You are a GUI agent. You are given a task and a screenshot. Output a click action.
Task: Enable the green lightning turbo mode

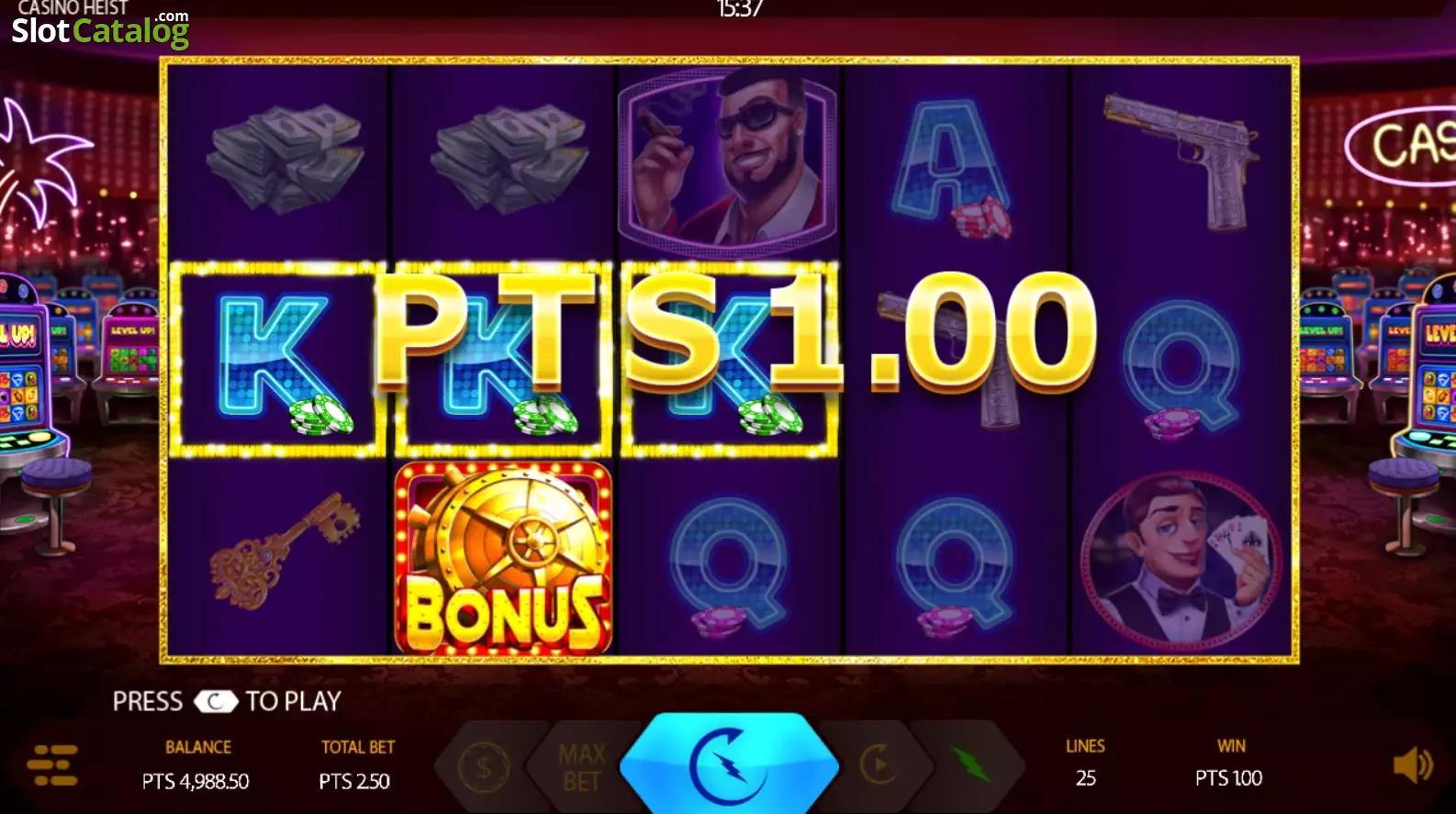pos(969,764)
